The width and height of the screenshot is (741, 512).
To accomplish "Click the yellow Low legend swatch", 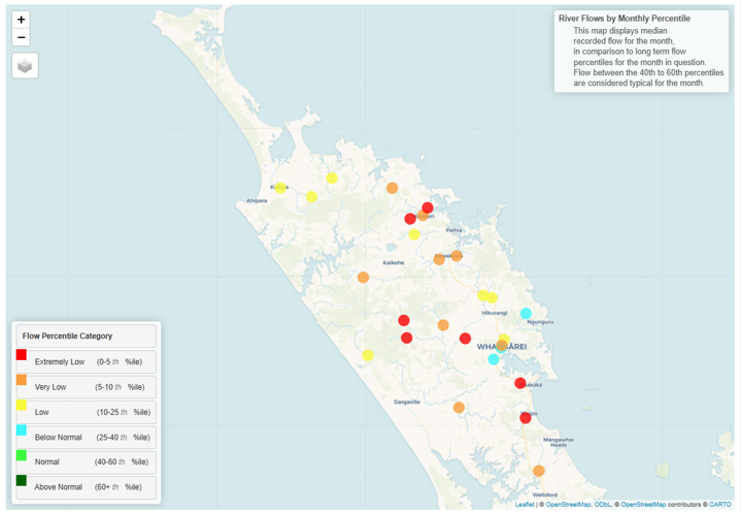I will 21,405.
